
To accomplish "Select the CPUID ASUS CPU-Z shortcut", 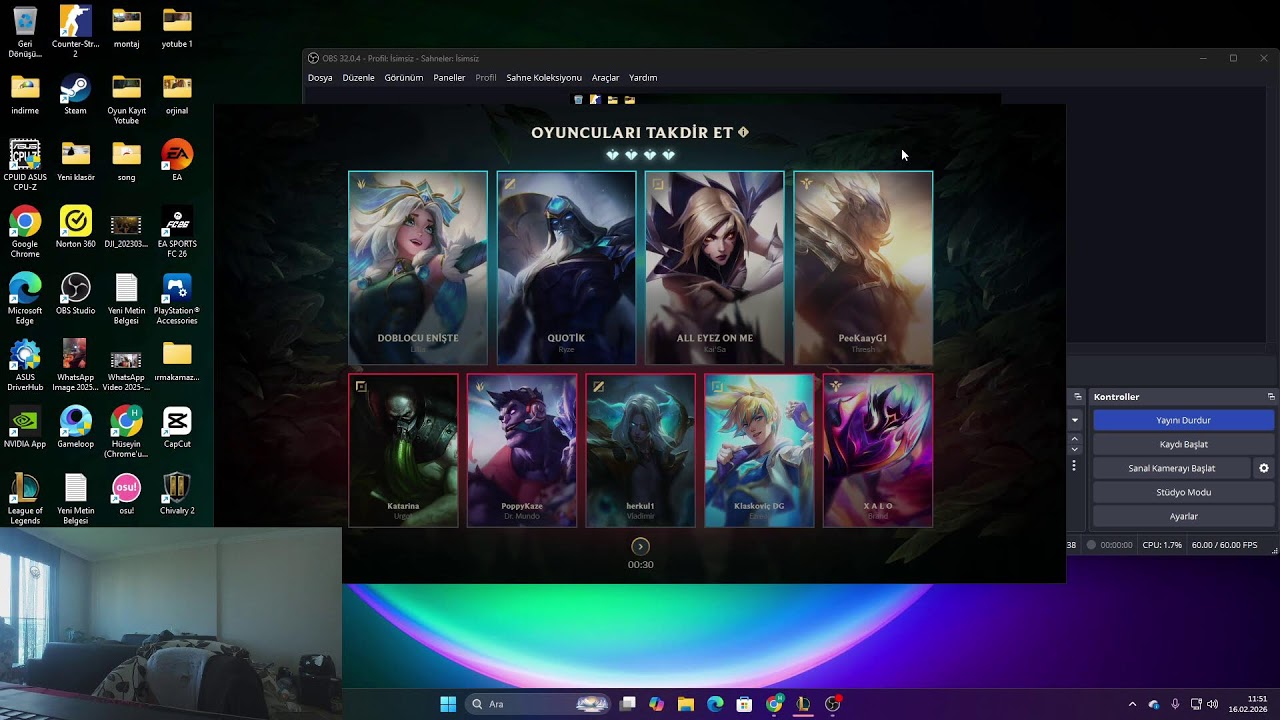I will coord(25,166).
